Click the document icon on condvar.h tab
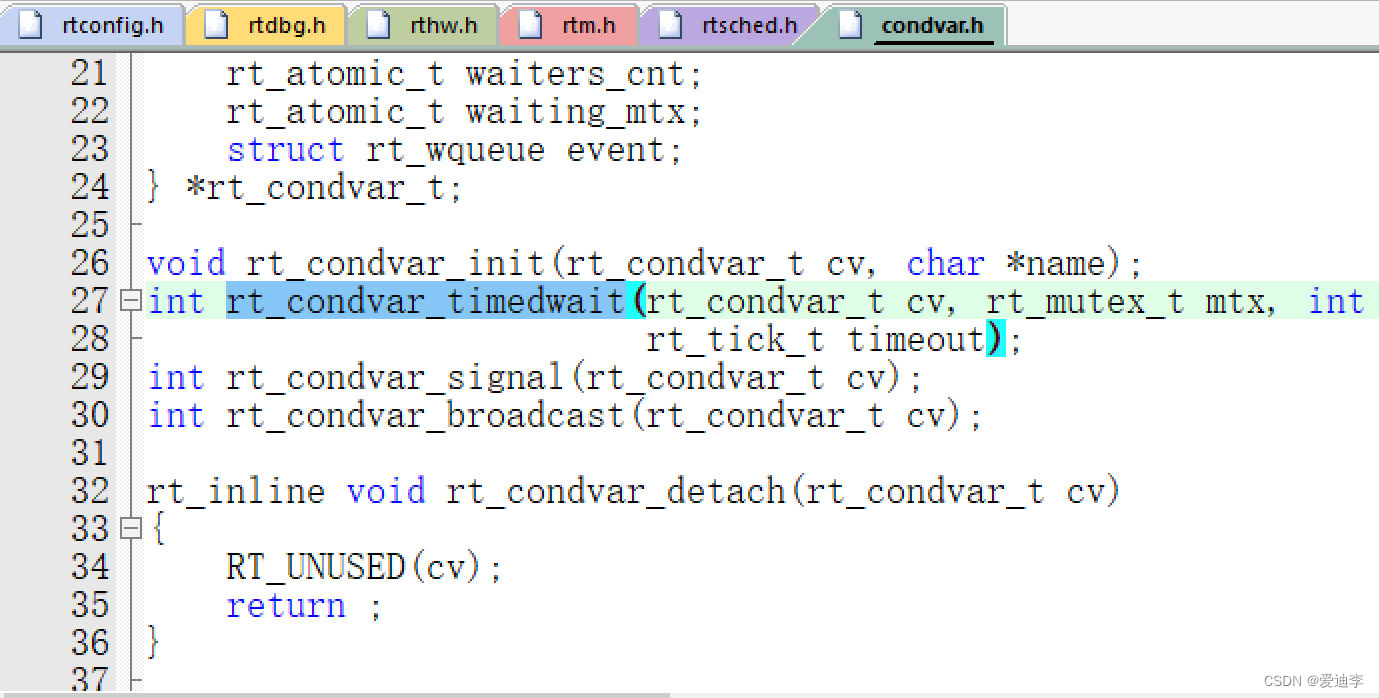The height and width of the screenshot is (698, 1379). coord(853,25)
